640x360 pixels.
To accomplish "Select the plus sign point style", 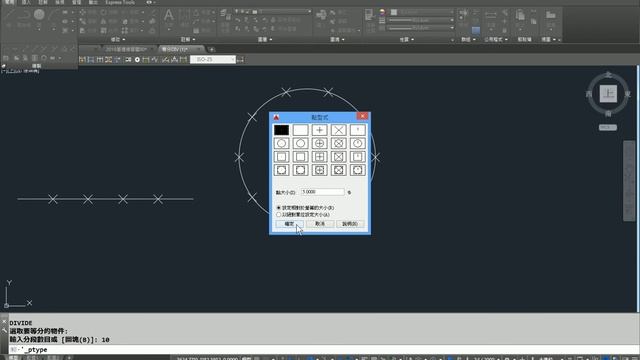I will point(320,130).
